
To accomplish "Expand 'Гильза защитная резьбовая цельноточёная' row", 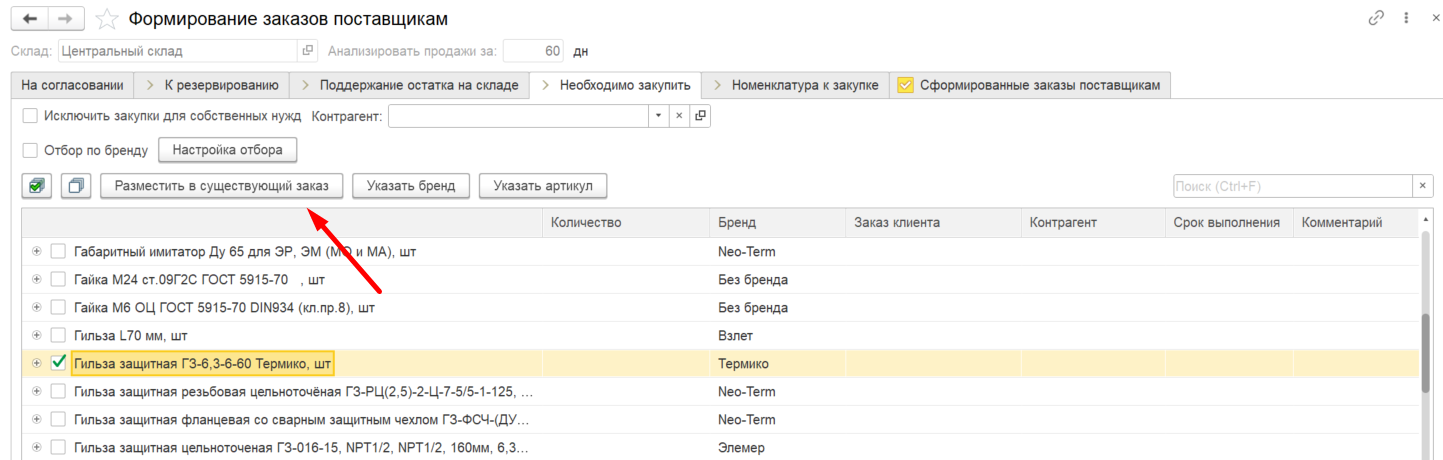I will [37, 391].
